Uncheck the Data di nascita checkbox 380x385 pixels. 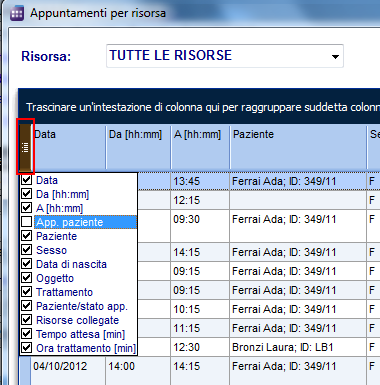[x=26, y=264]
